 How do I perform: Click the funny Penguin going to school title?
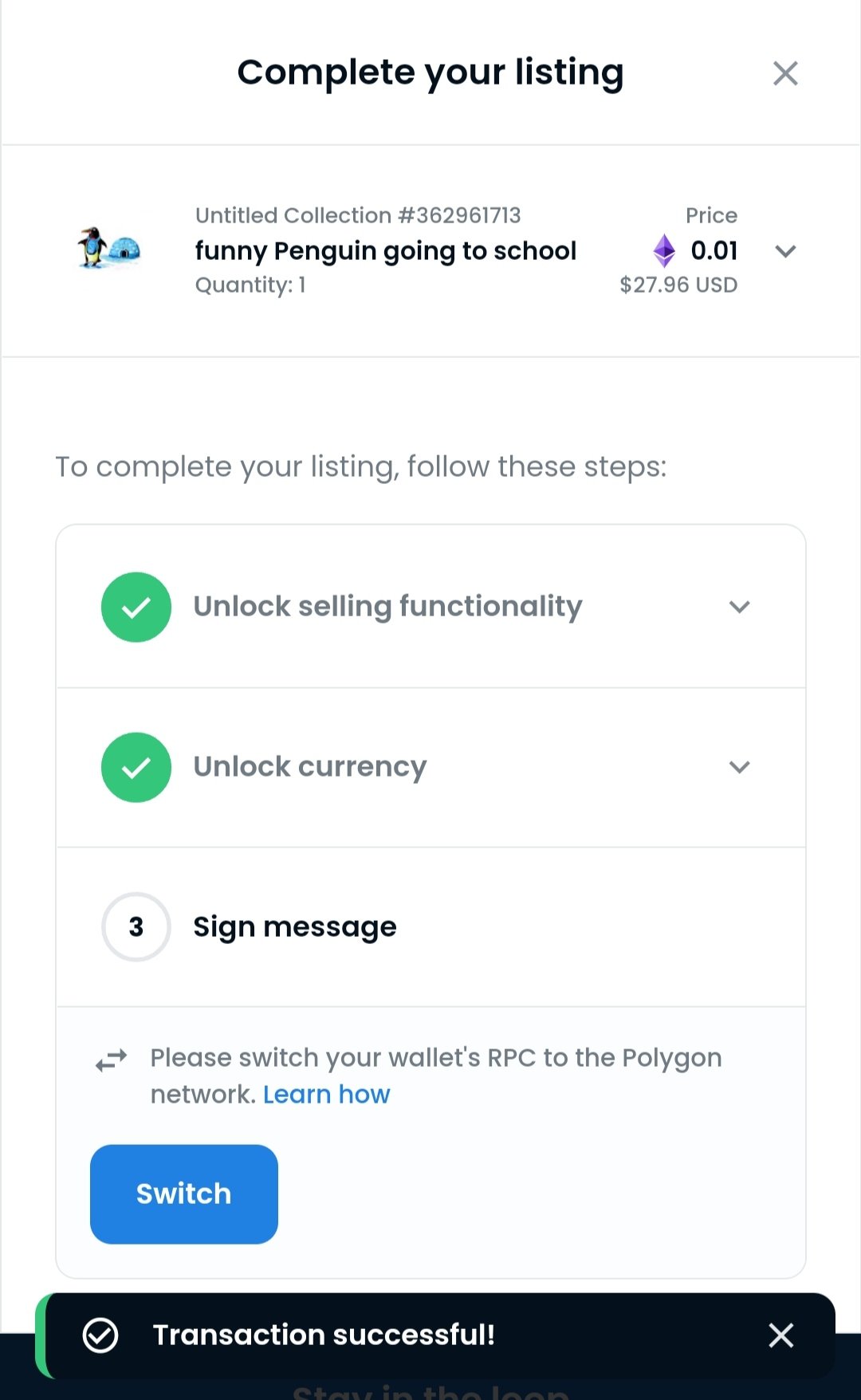pyautogui.click(x=386, y=251)
